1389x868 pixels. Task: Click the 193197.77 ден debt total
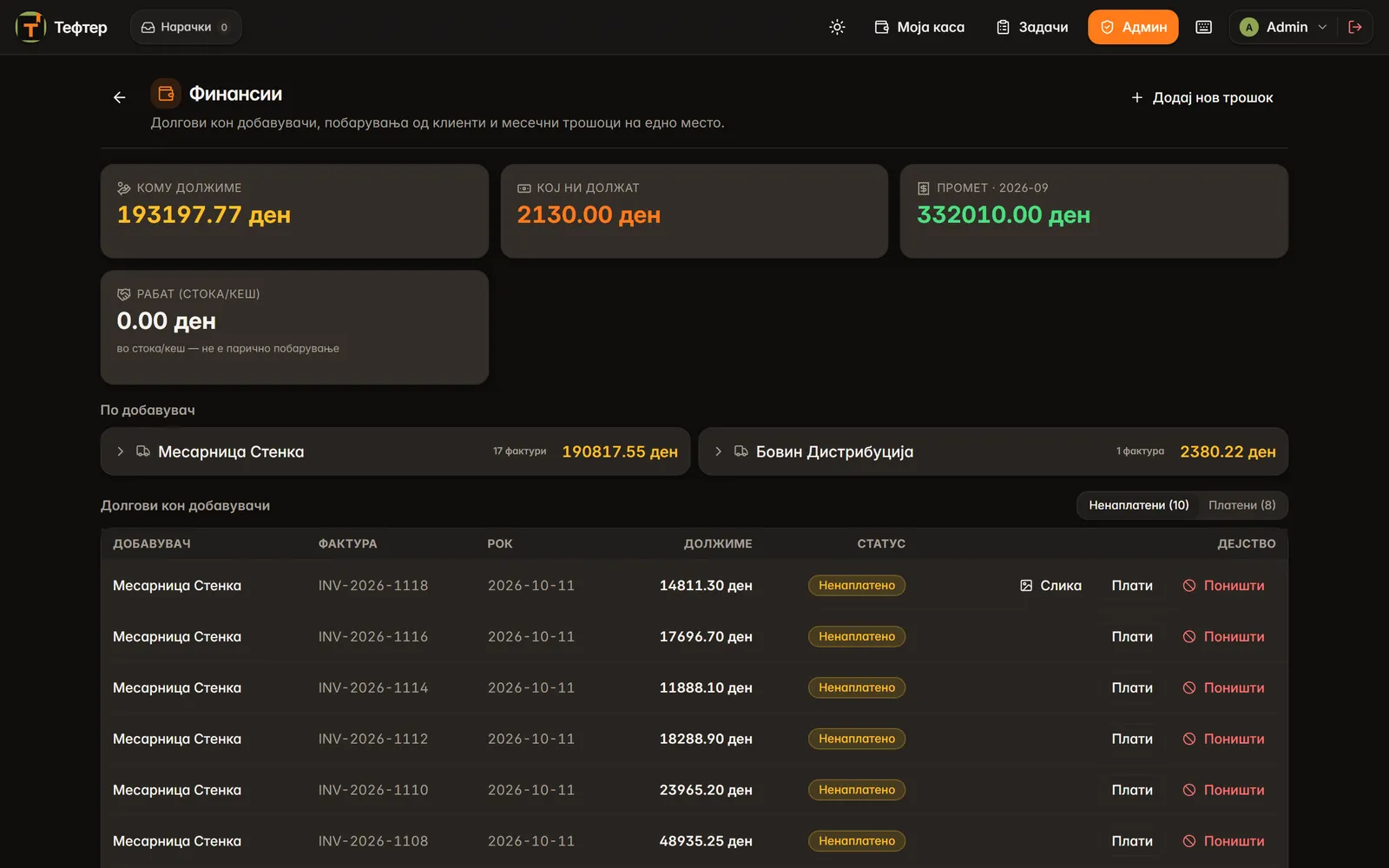coord(204,215)
